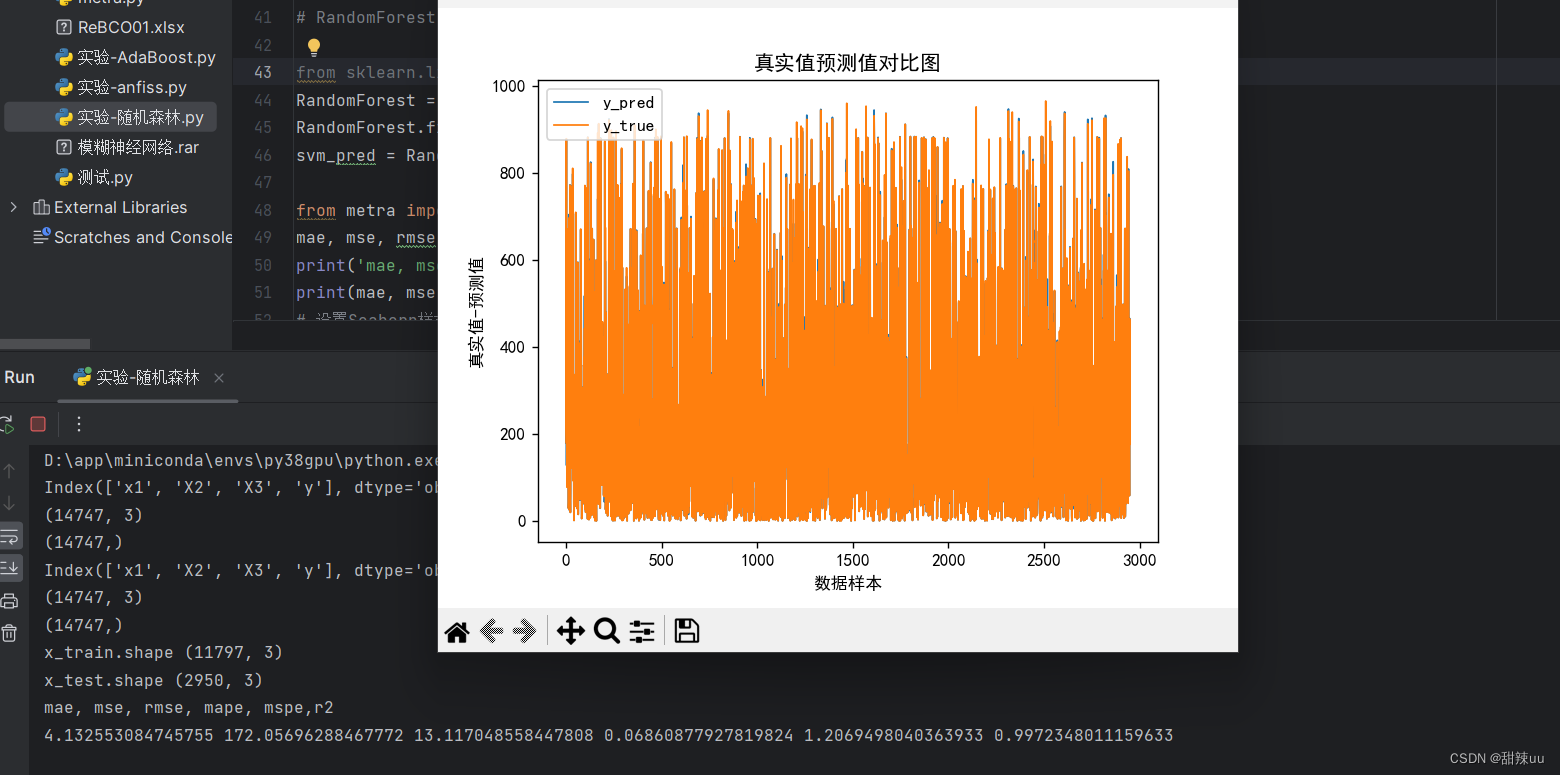Go forward to next plot view
This screenshot has width=1560, height=775.
524,630
